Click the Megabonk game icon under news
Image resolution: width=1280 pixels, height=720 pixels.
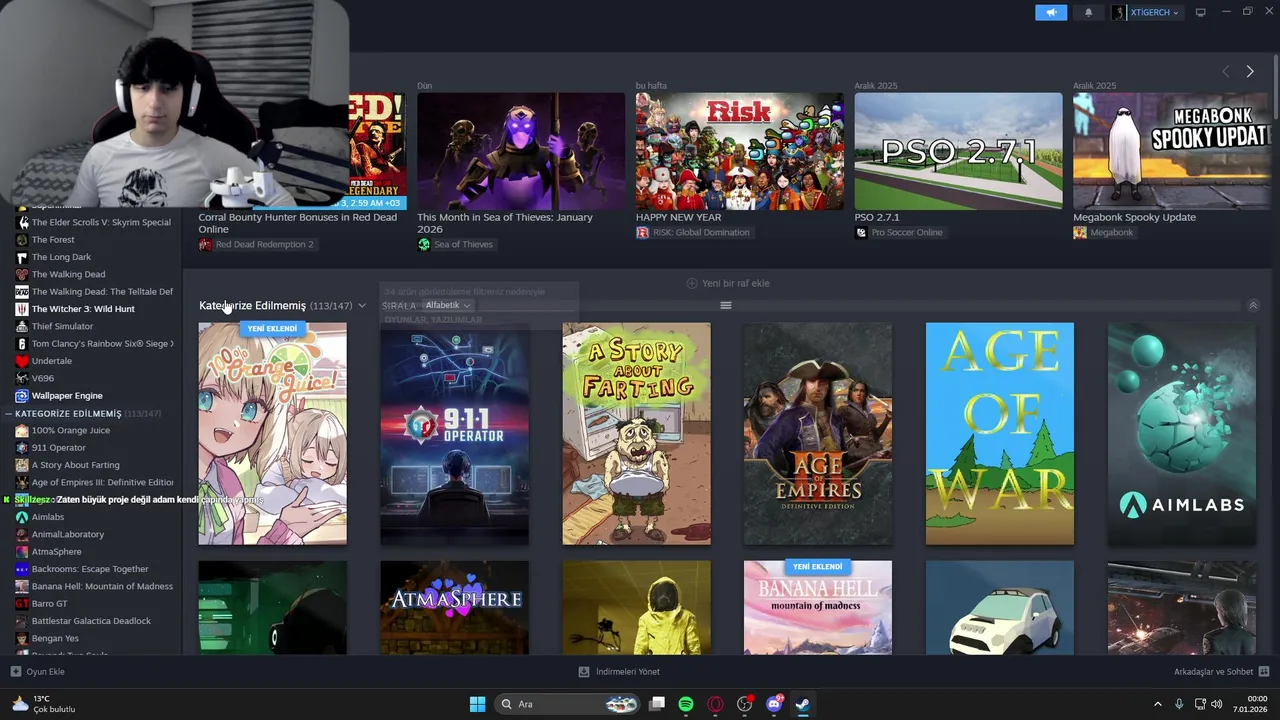tap(1080, 232)
